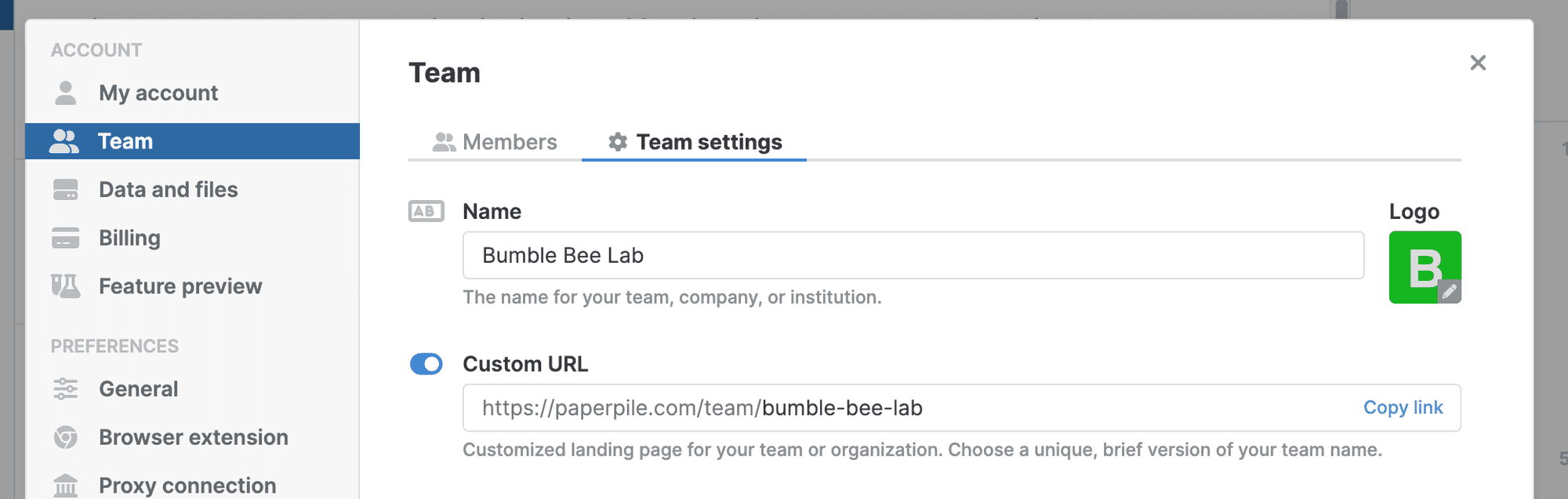Go to Browser extension preferences
Screen dimensions: 1568x499
pos(193,437)
